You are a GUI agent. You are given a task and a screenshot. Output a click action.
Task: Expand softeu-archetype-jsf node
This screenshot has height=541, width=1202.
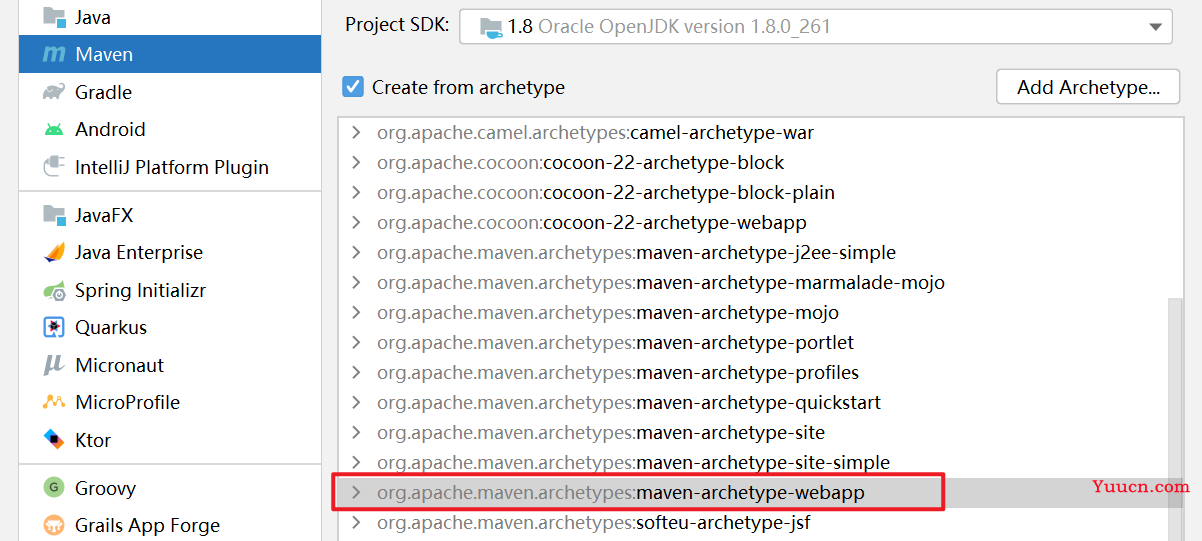[x=355, y=522]
